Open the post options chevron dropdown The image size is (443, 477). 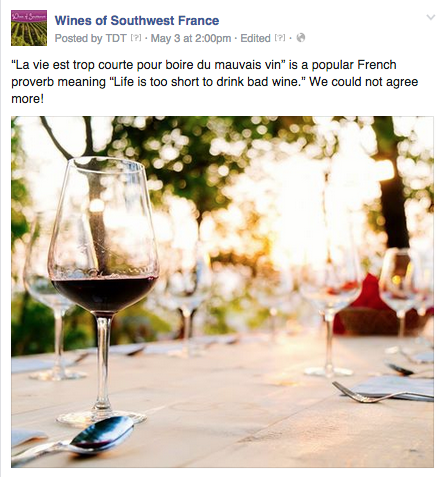(431, 17)
